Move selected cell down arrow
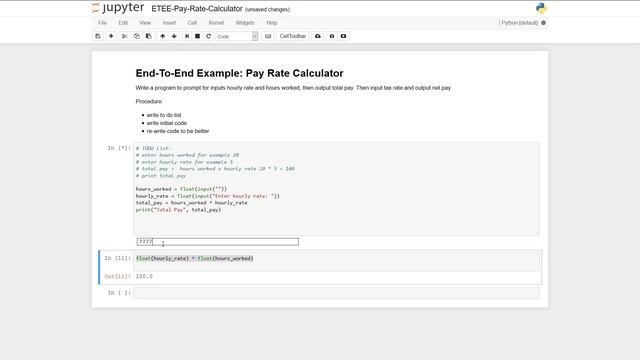This screenshot has width=640, height=360. tap(174, 36)
